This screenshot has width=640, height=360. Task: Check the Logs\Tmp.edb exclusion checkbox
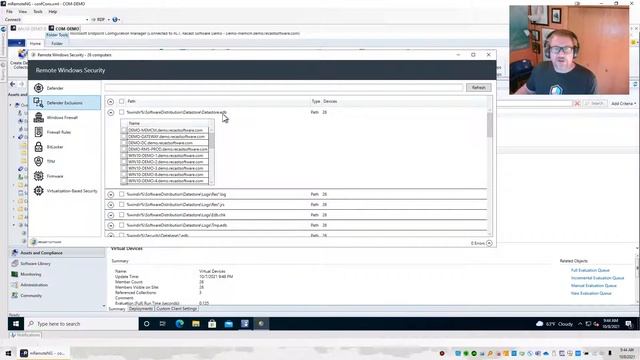(x=122, y=225)
